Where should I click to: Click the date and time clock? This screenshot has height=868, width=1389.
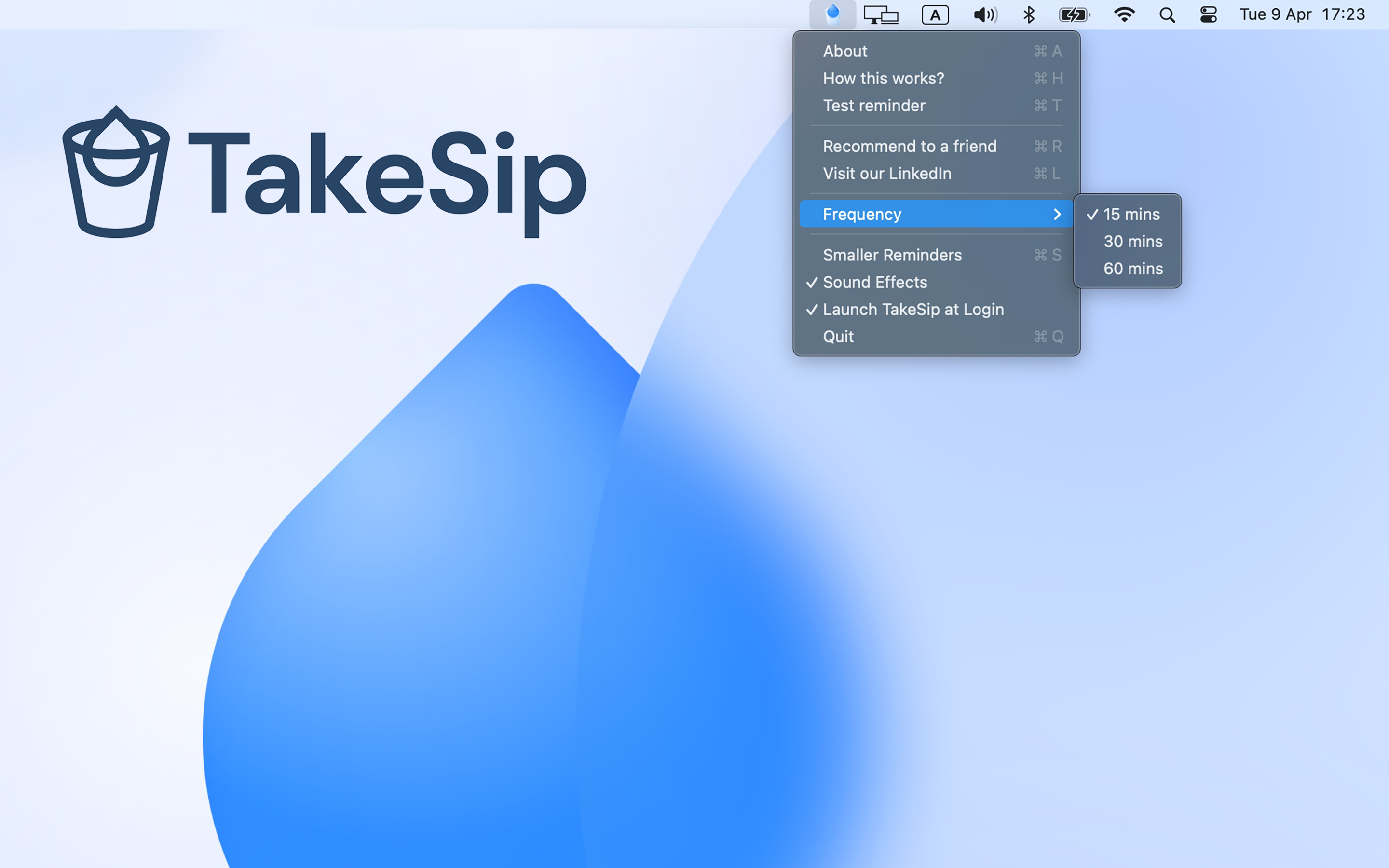click(x=1302, y=14)
